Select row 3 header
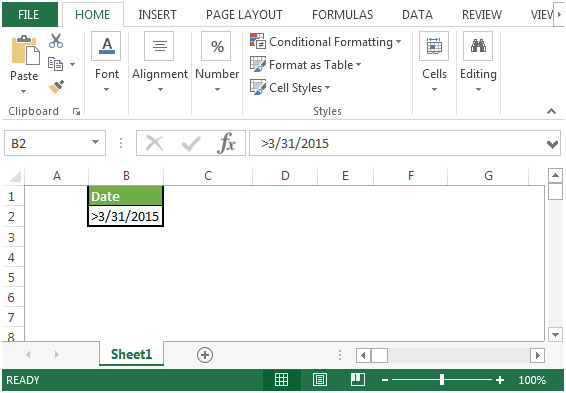Viewport: 566px width, 393px height. pyautogui.click(x=12, y=237)
